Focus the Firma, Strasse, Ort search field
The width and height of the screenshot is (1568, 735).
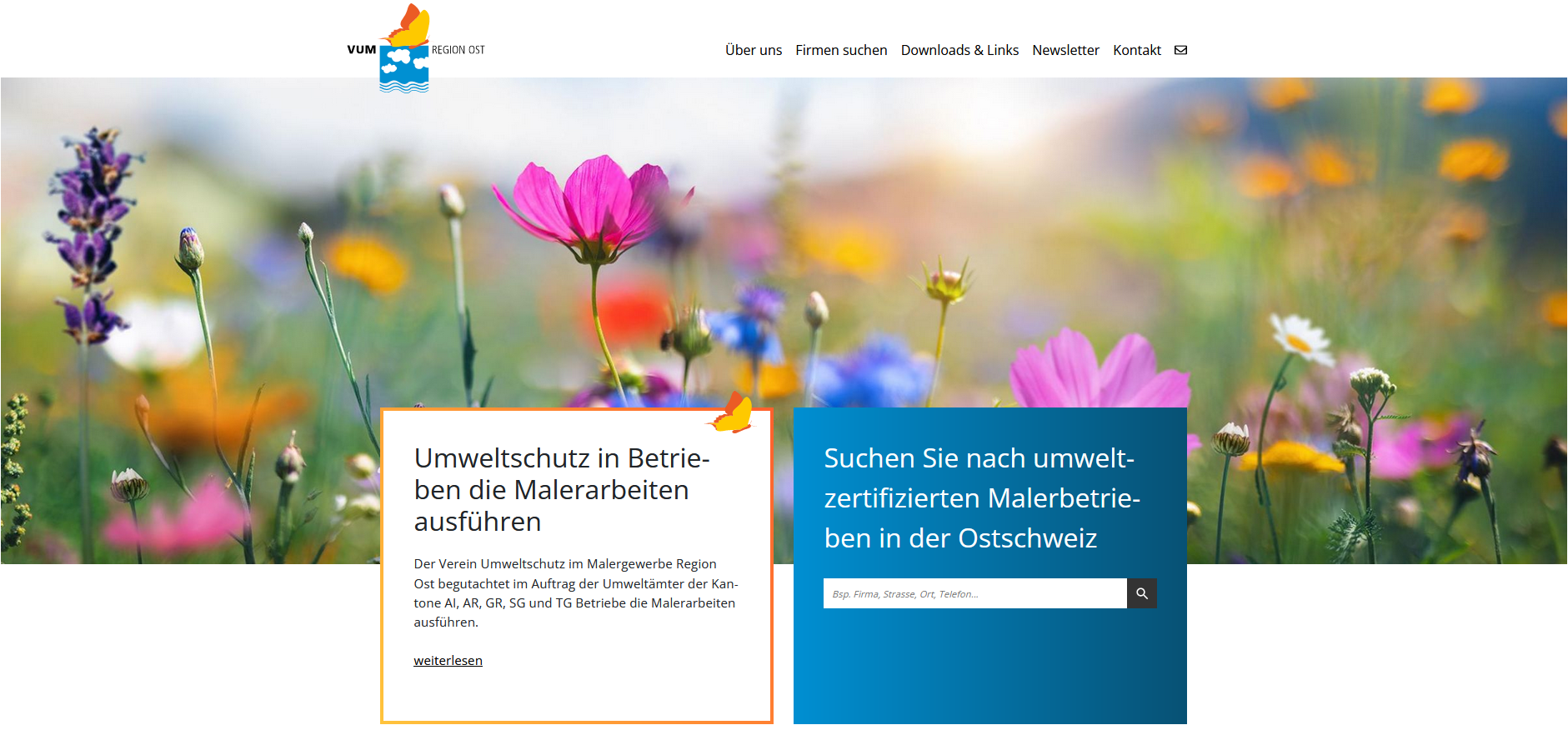974,593
